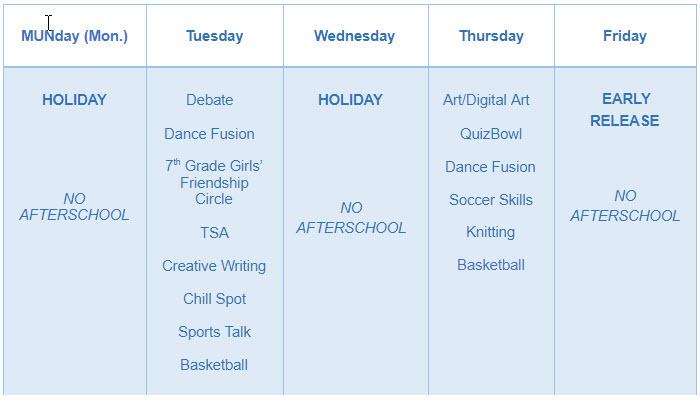Image resolution: width=700 pixels, height=408 pixels.
Task: Click 7th Grade Girls' Friendship Circle
Action: [x=214, y=183]
